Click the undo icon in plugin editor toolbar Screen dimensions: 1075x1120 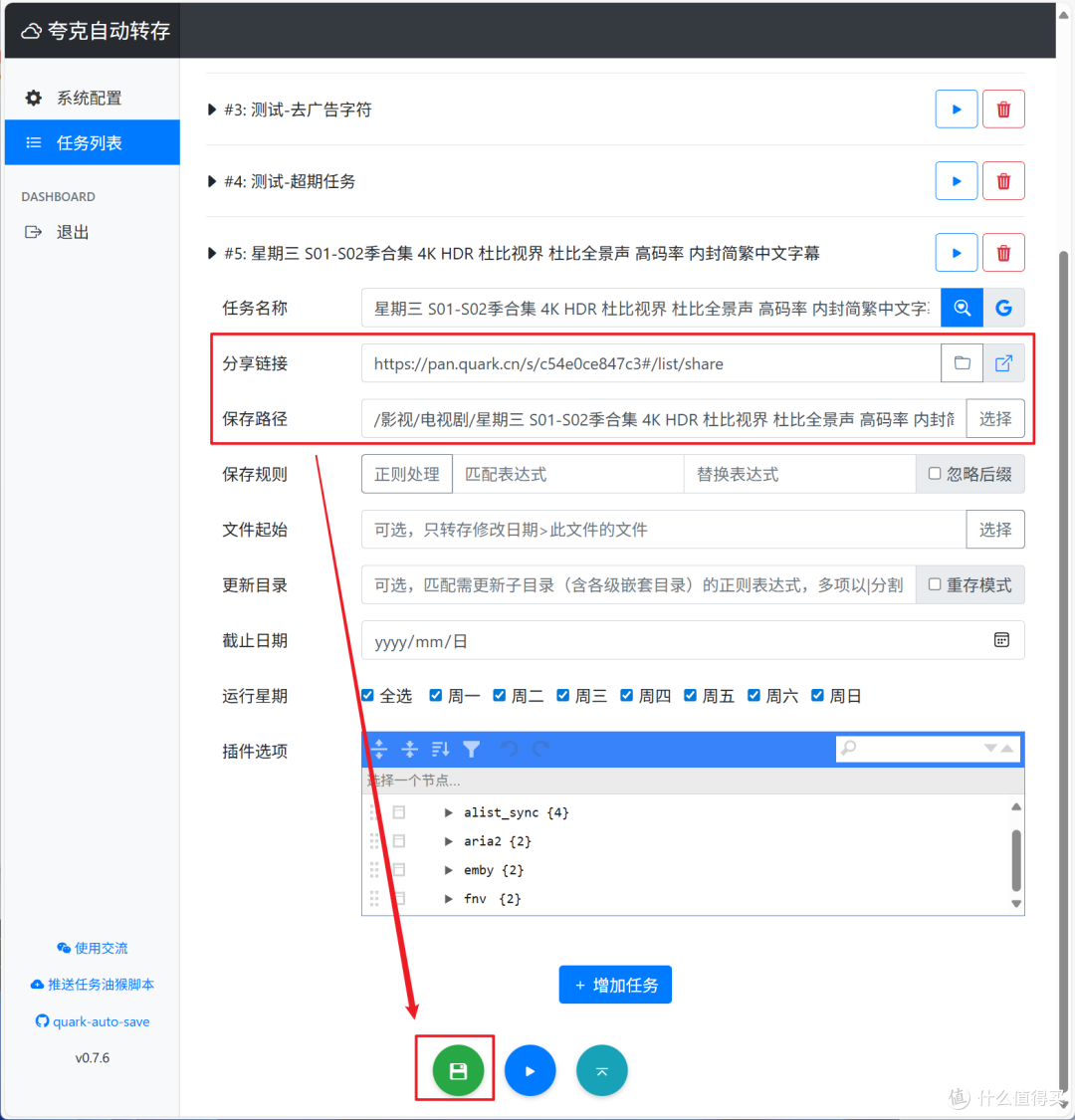coord(510,749)
